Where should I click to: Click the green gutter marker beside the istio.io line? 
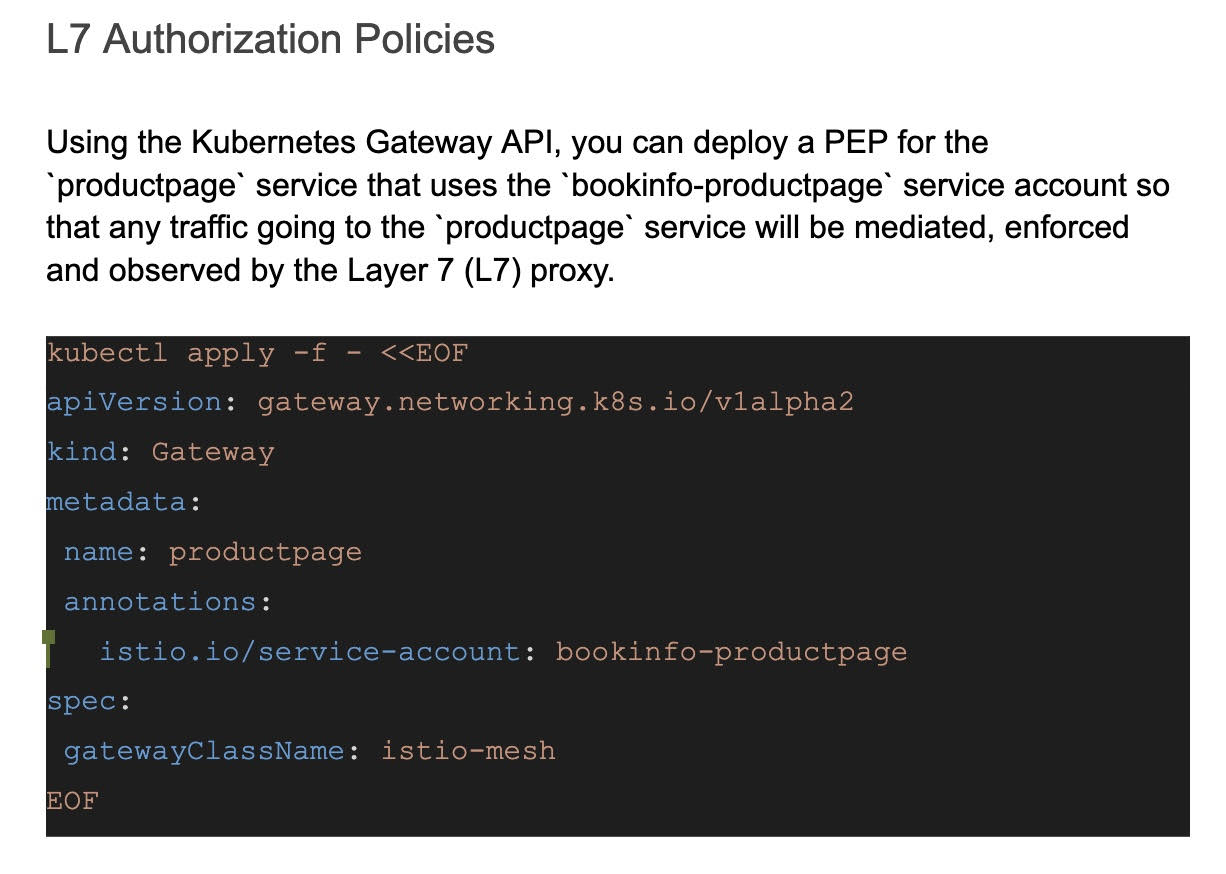click(48, 650)
